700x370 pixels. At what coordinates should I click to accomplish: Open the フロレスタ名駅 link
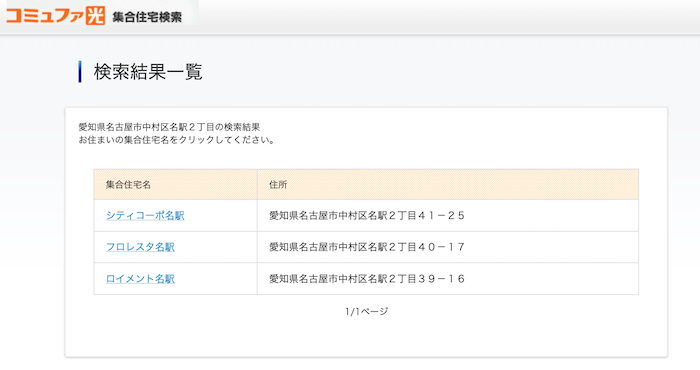coord(140,247)
